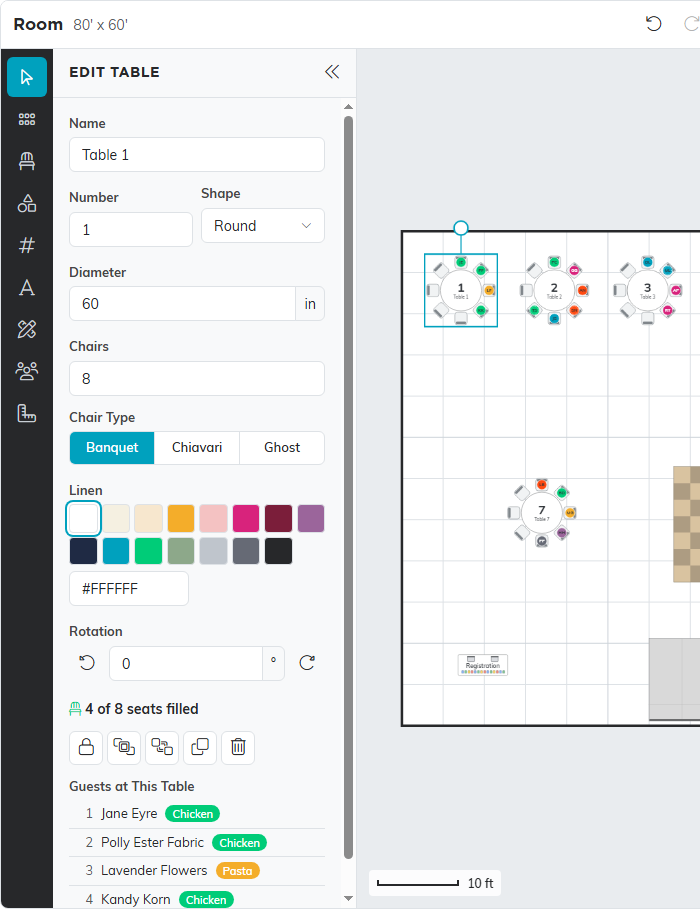
Task: Select the purple linen swatch
Action: tap(311, 518)
